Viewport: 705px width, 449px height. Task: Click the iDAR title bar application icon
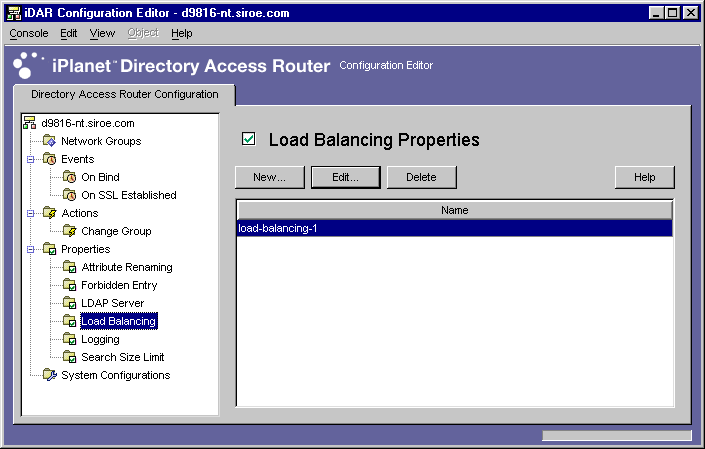[x=14, y=13]
